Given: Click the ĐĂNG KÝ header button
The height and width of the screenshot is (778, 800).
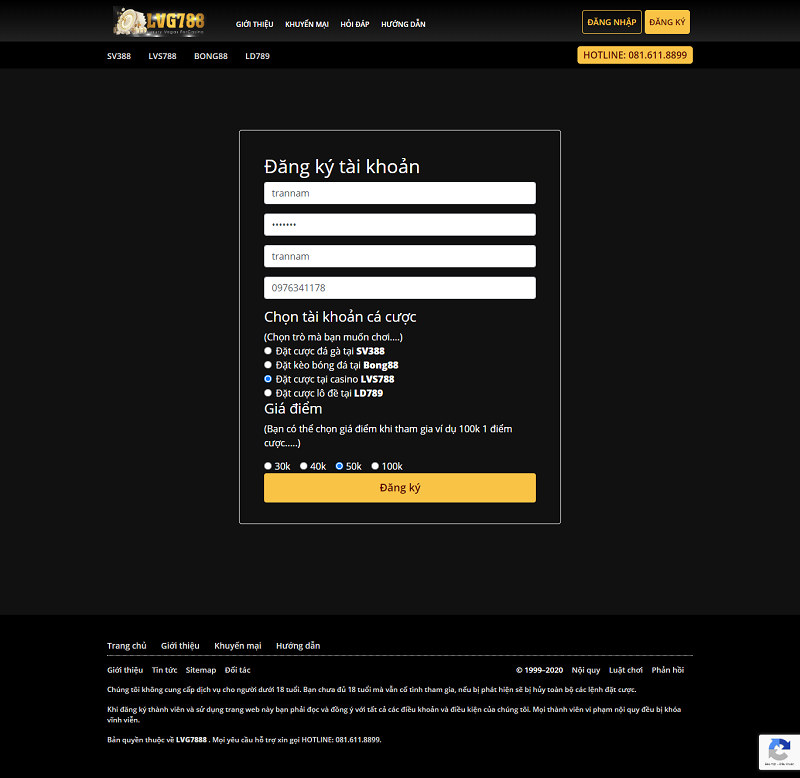Looking at the screenshot, I should pyautogui.click(x=667, y=22).
